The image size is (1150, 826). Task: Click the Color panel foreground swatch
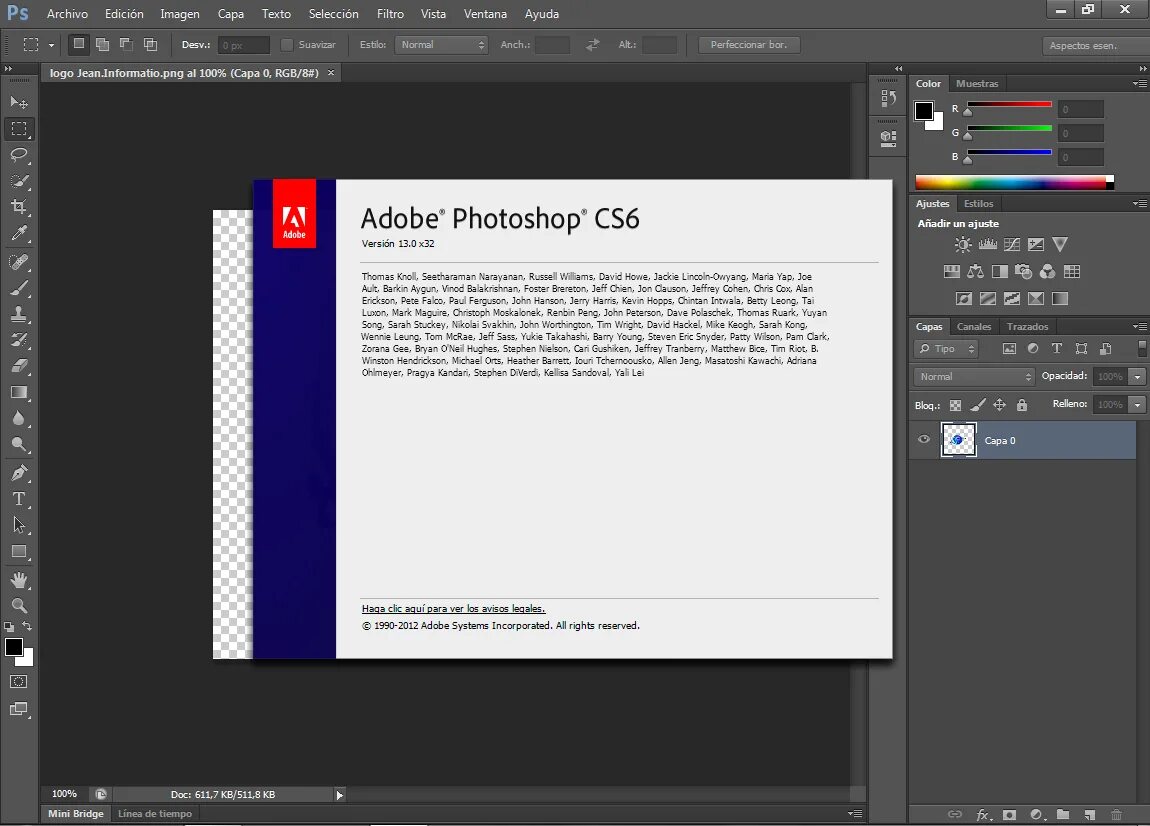tap(924, 111)
